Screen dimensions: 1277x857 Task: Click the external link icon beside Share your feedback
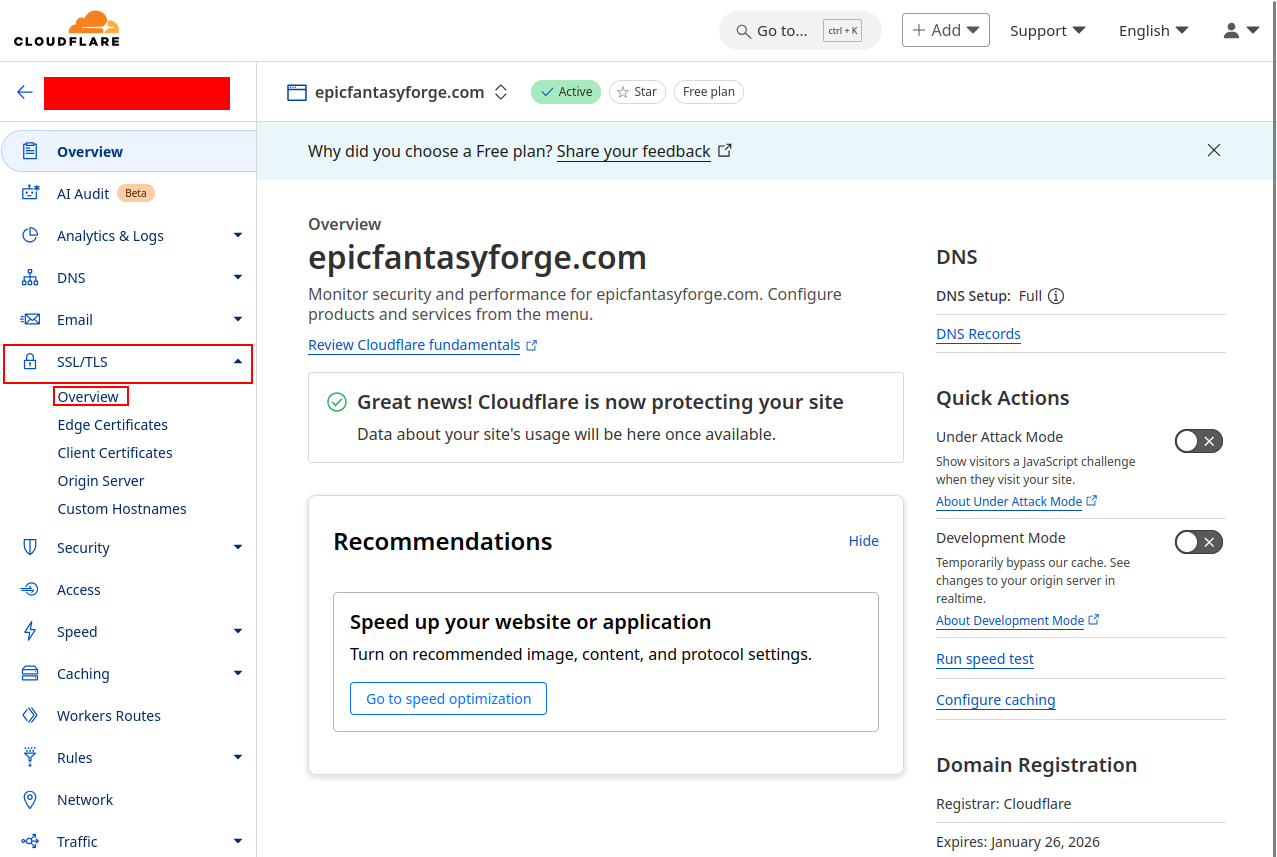point(725,150)
